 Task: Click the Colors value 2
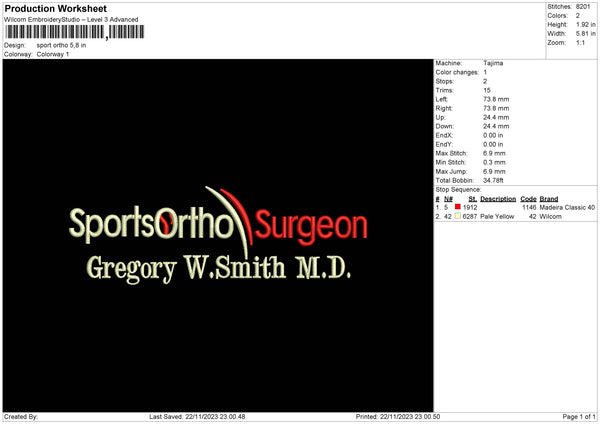point(577,16)
